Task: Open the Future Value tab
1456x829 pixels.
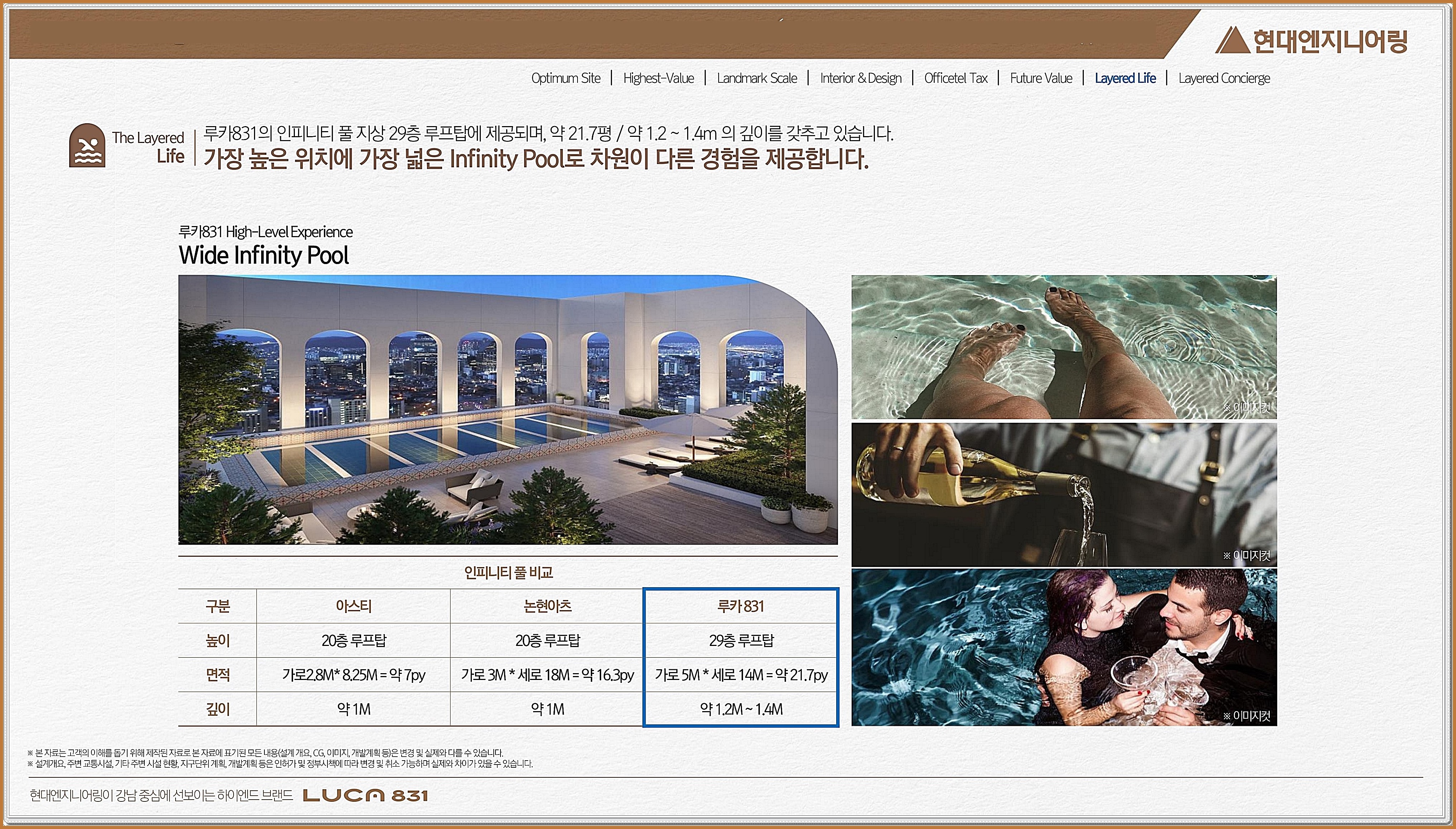Action: tap(1041, 78)
